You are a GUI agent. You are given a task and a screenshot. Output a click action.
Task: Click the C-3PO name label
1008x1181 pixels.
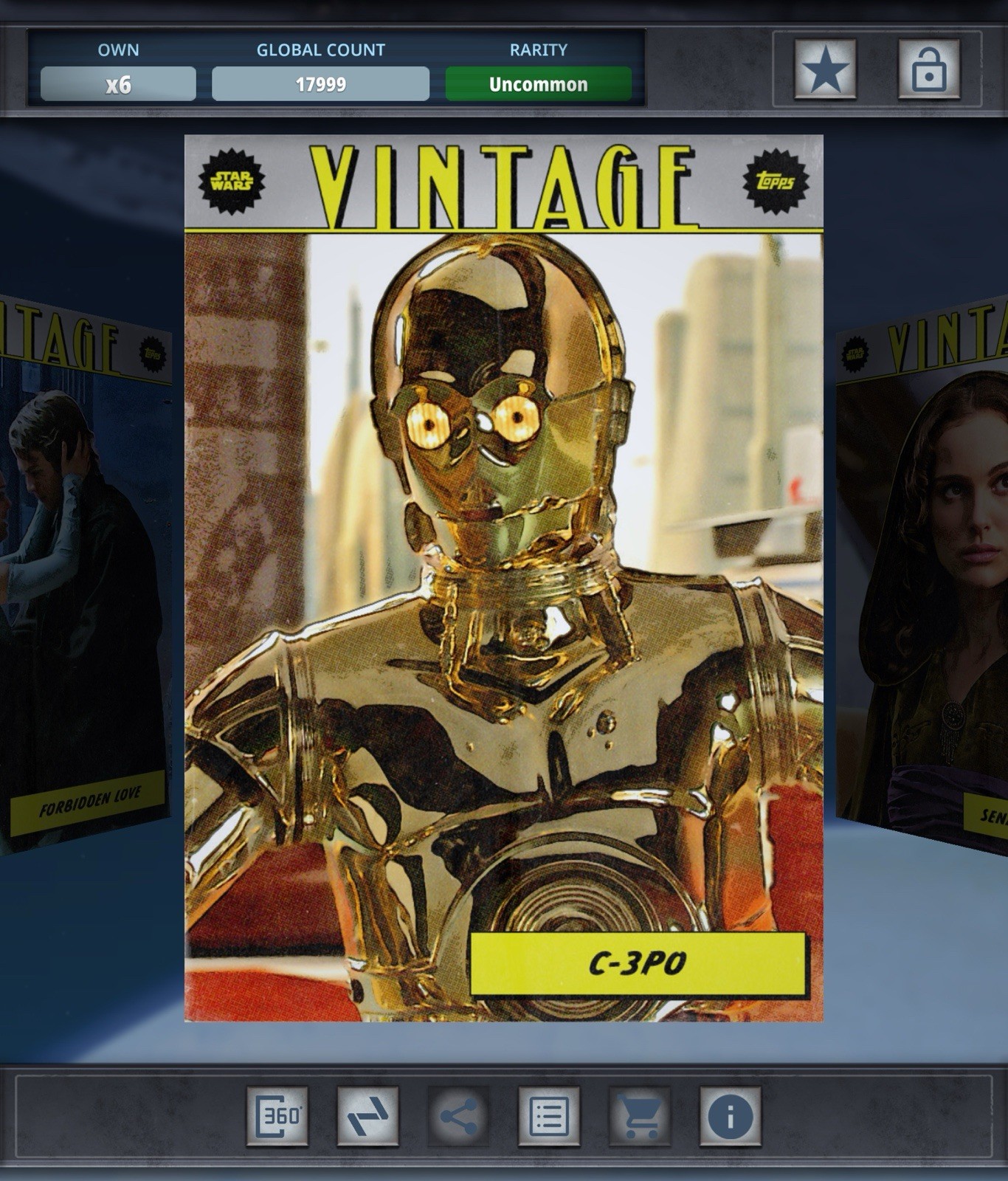[x=638, y=963]
